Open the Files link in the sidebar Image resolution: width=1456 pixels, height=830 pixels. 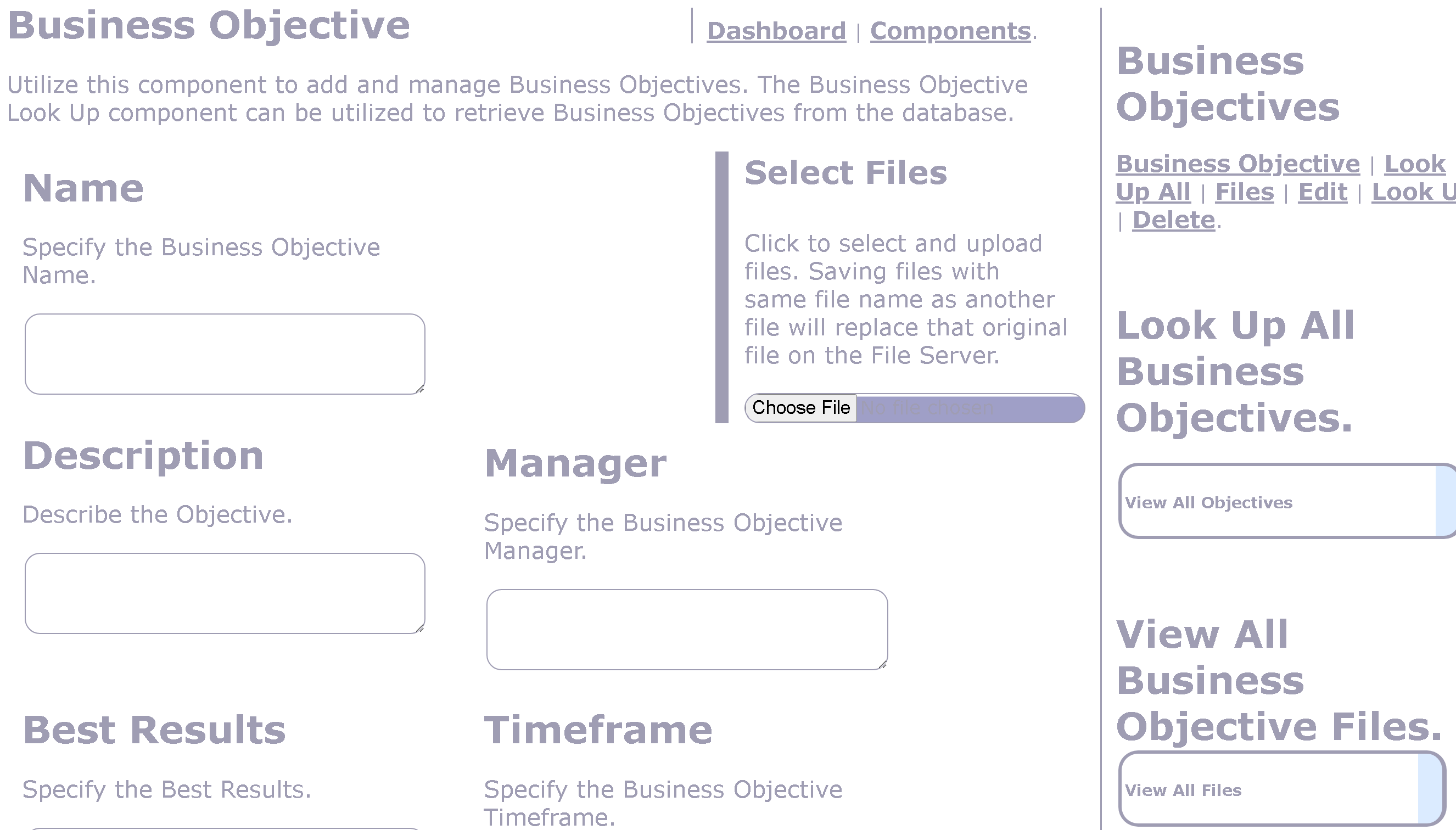[1244, 192]
